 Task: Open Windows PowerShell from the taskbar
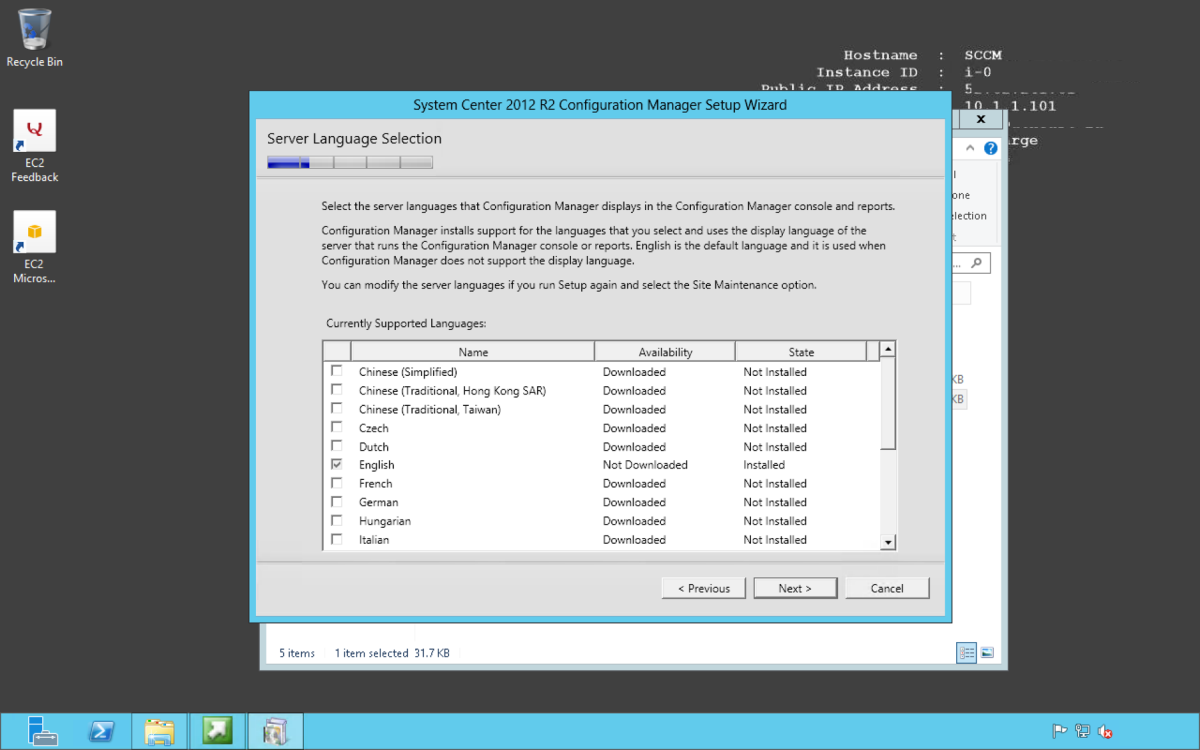pyautogui.click(x=101, y=730)
